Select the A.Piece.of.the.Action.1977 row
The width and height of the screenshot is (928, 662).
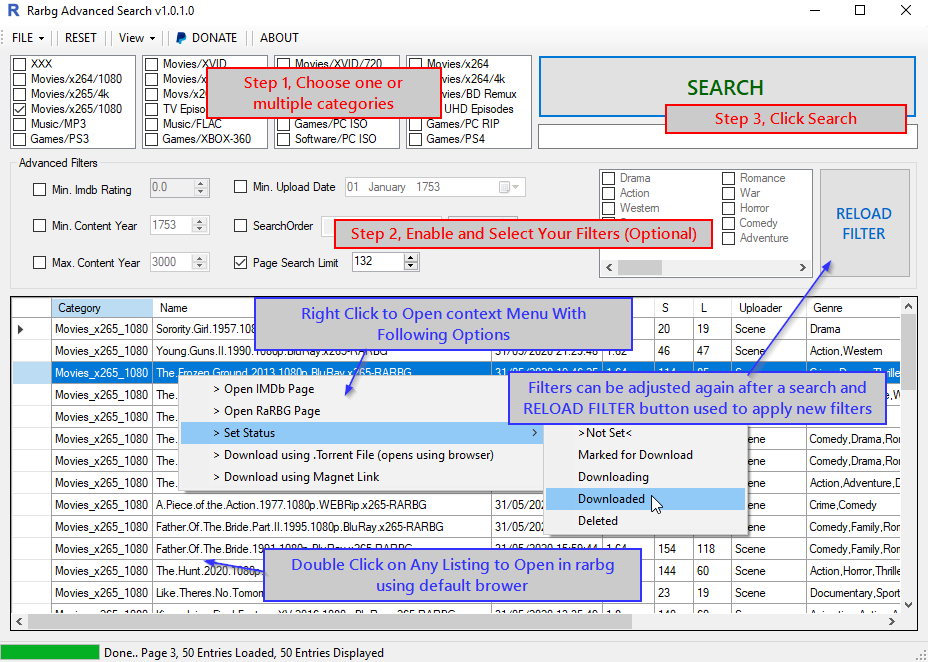456,505
